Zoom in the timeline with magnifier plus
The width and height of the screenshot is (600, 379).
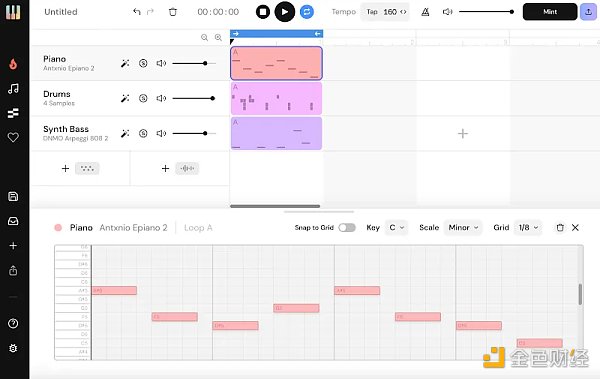coord(218,38)
